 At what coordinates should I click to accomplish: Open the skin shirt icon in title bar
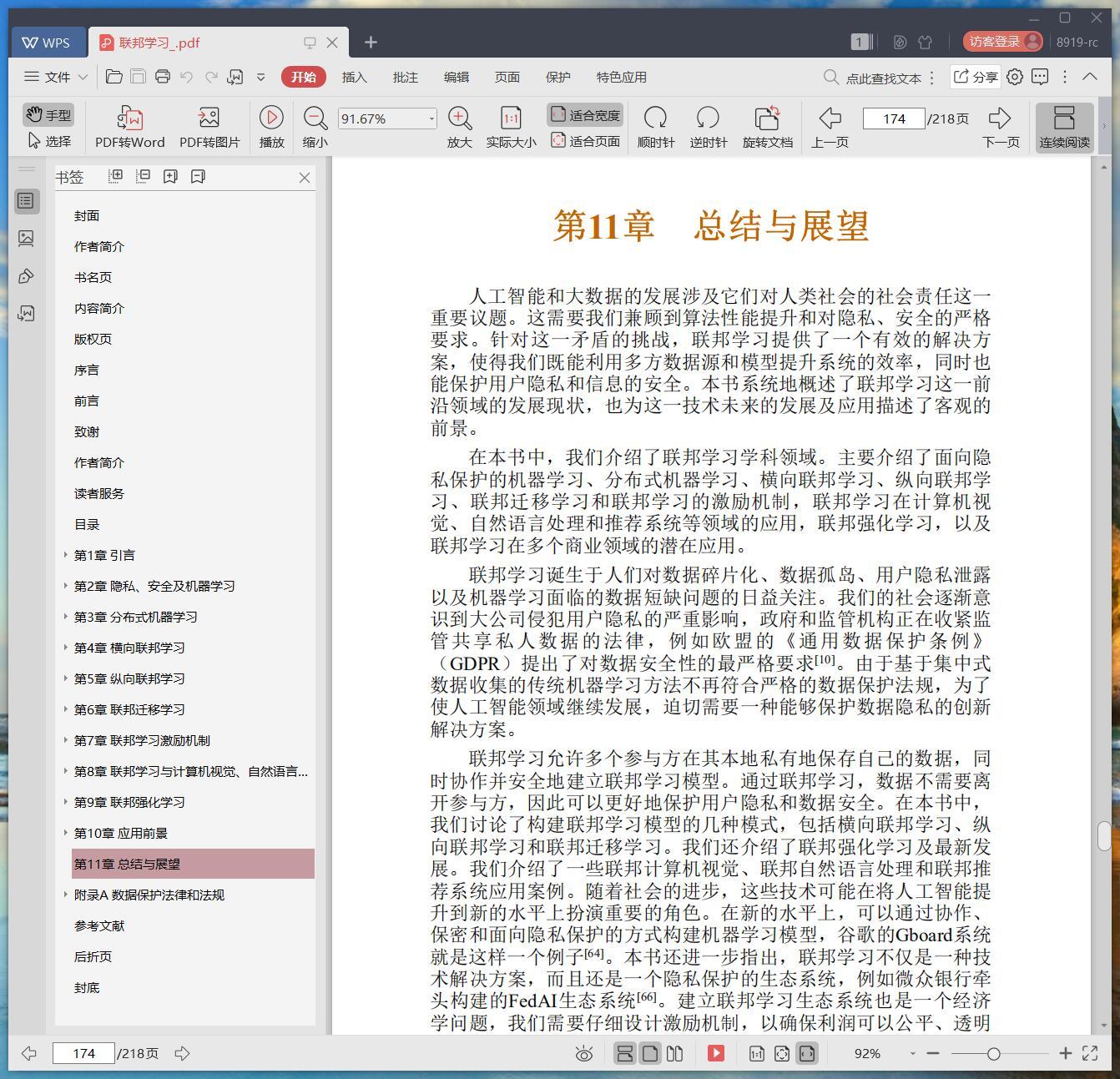[925, 42]
